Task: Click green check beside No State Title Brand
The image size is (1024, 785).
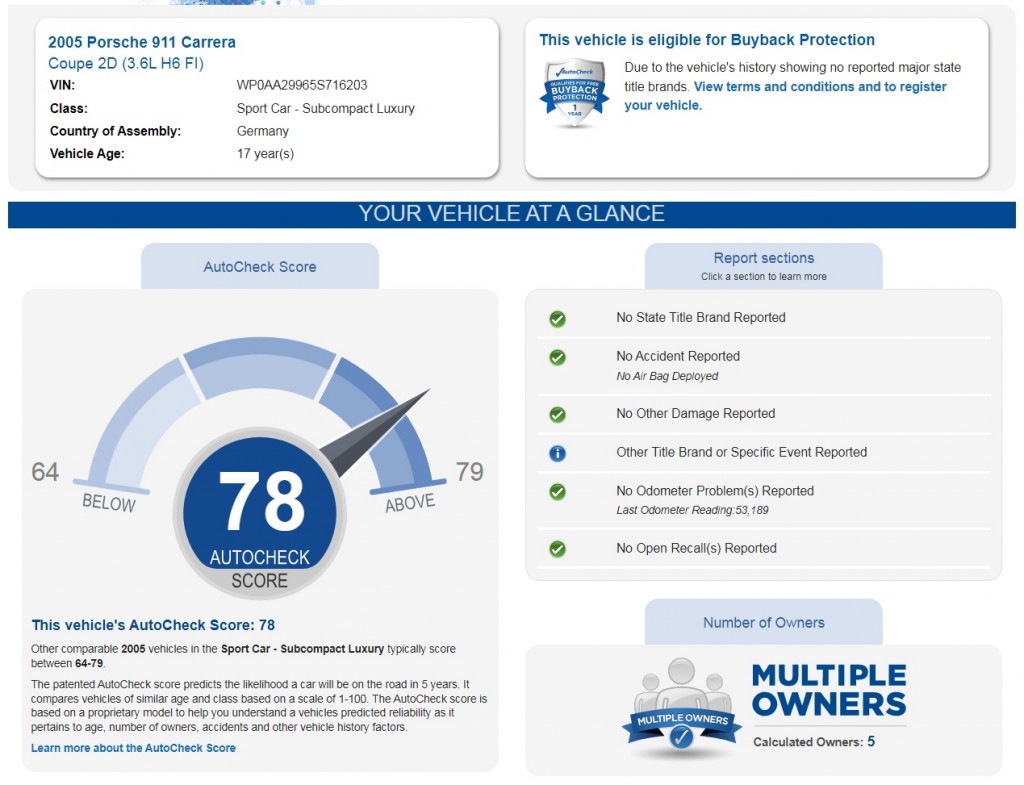Action: pyautogui.click(x=557, y=319)
